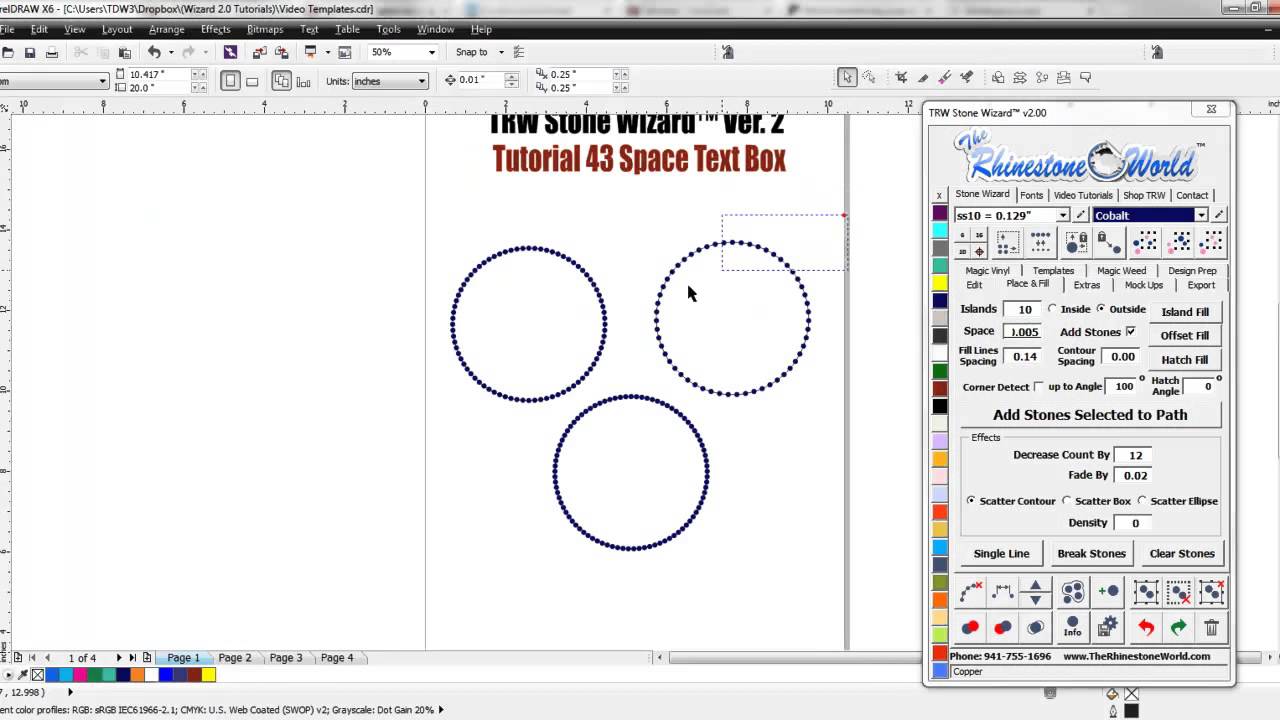Click the pencil icon beside stone size
This screenshot has height=720, width=1280.
(x=1080, y=215)
